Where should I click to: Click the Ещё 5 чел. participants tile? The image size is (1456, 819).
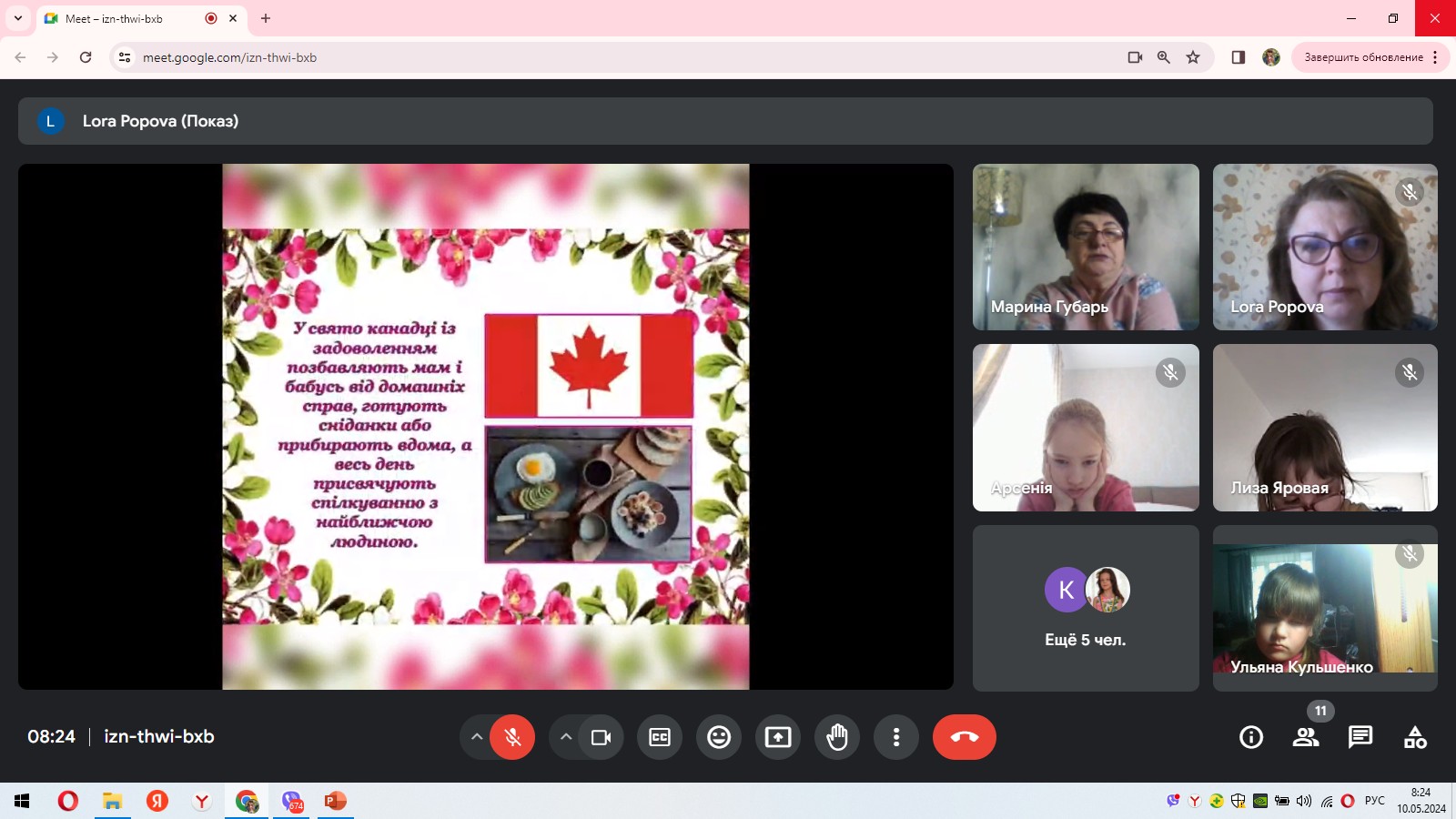tap(1085, 608)
